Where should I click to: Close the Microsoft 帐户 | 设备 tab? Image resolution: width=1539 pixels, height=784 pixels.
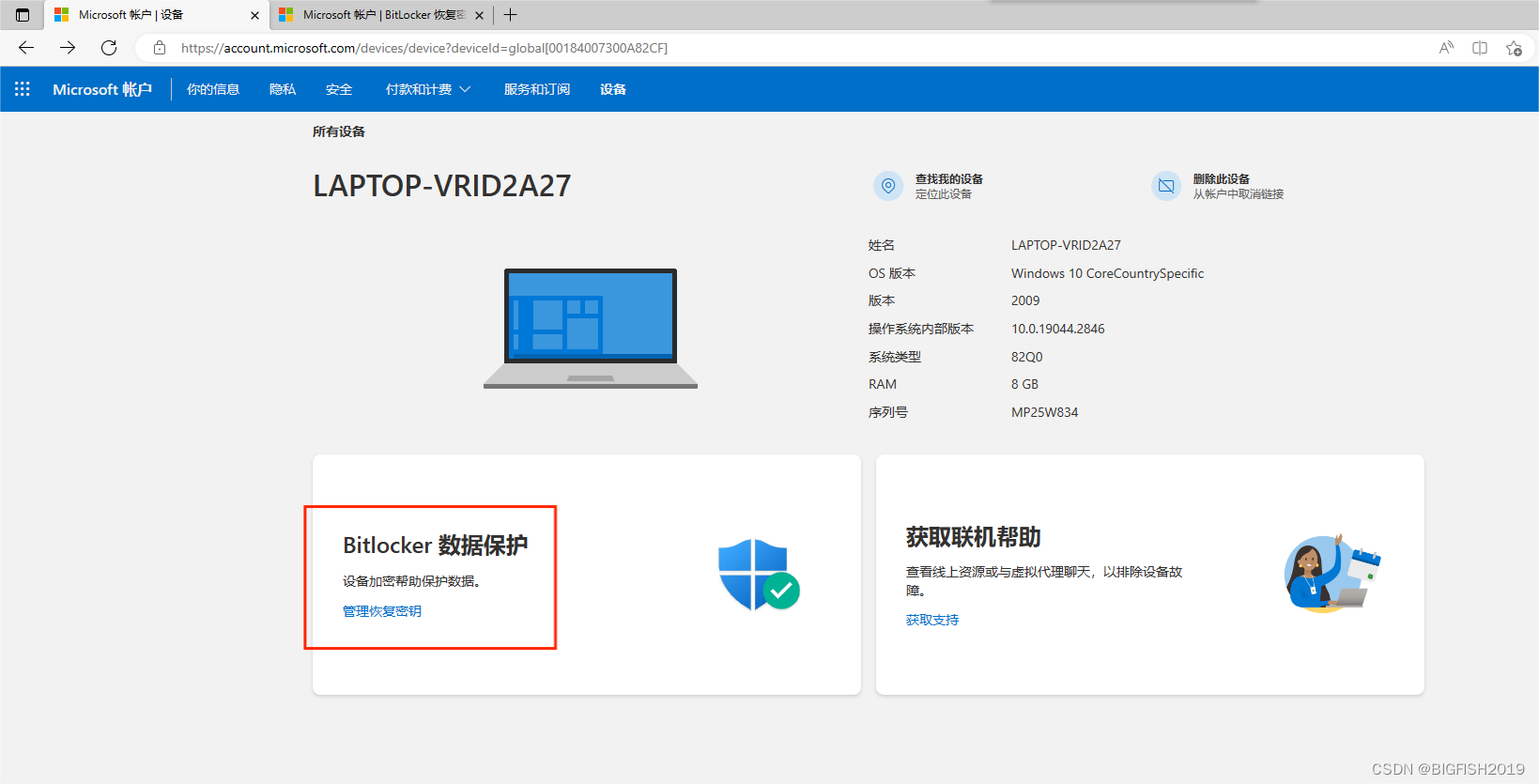click(254, 15)
